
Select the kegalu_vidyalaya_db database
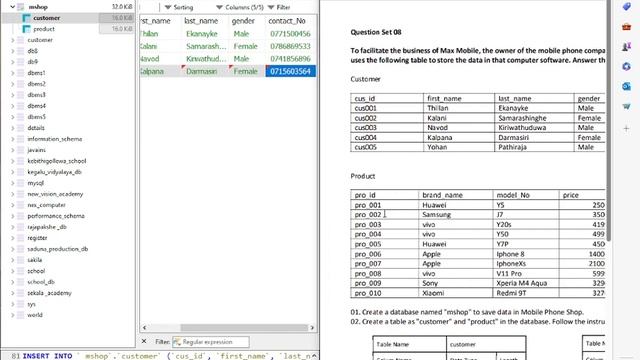[54, 172]
